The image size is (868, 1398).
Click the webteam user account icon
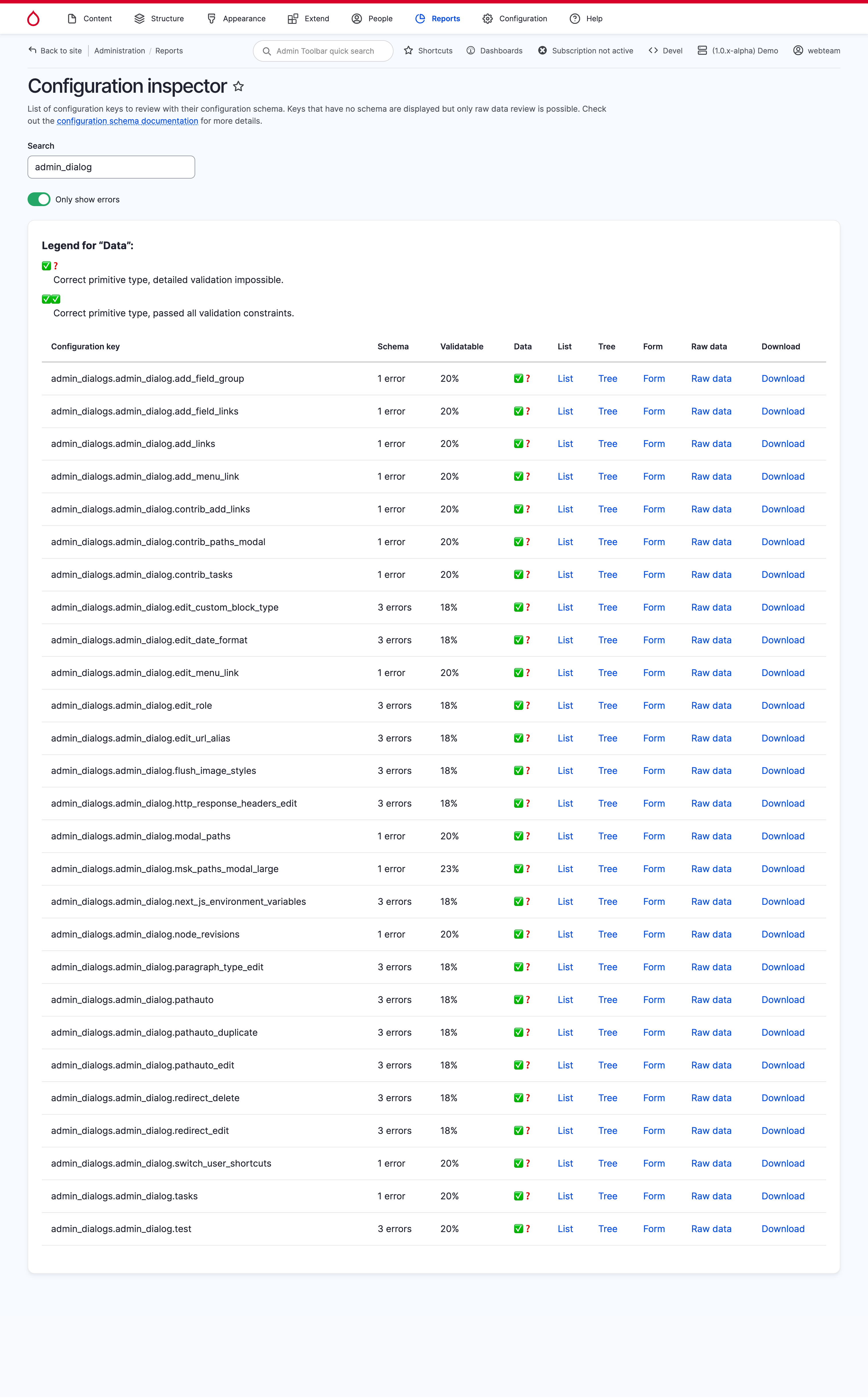797,51
